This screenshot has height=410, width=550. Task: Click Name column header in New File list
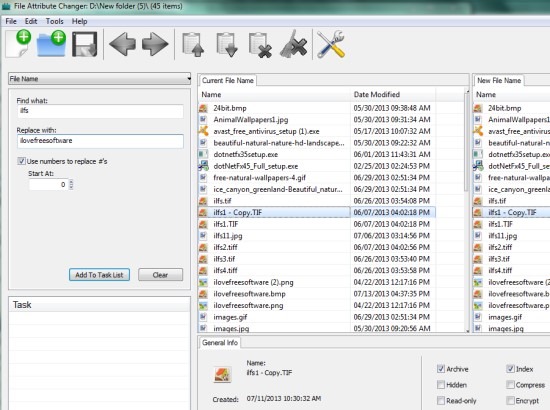(512, 95)
